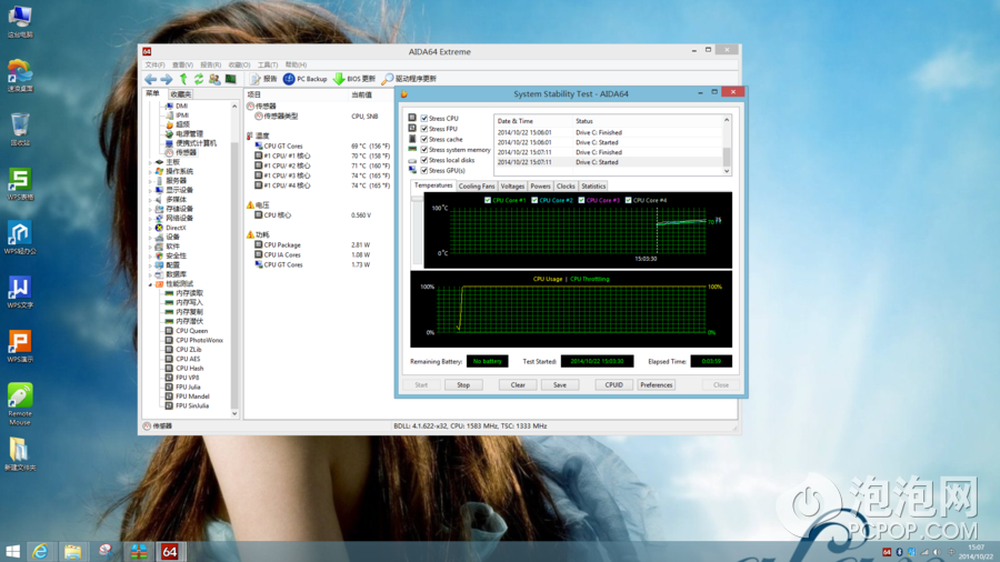This screenshot has width=1000, height=562.
Task: Switch to the Clocks tab
Action: tap(566, 186)
